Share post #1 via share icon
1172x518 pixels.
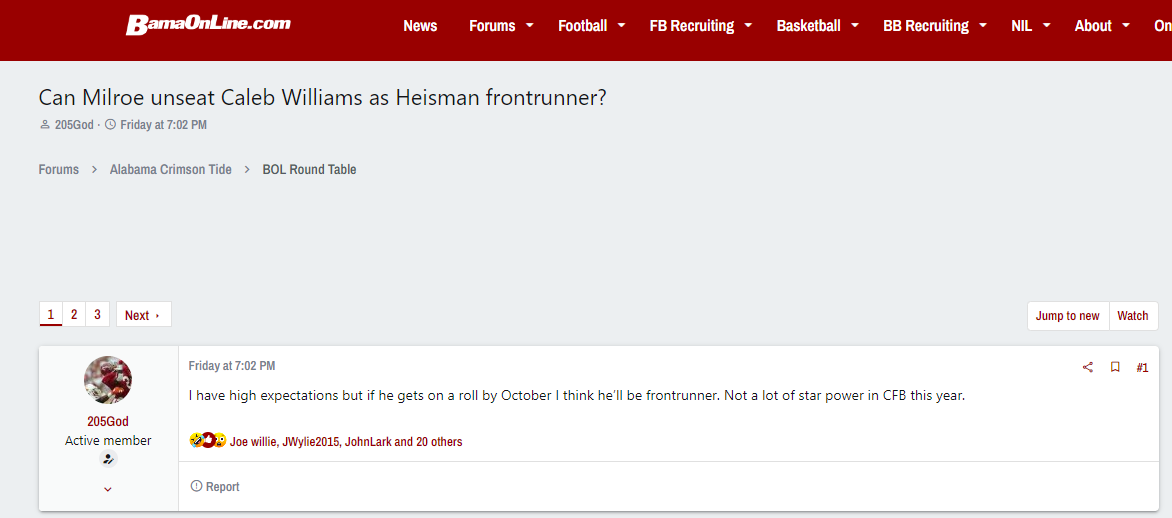point(1088,367)
